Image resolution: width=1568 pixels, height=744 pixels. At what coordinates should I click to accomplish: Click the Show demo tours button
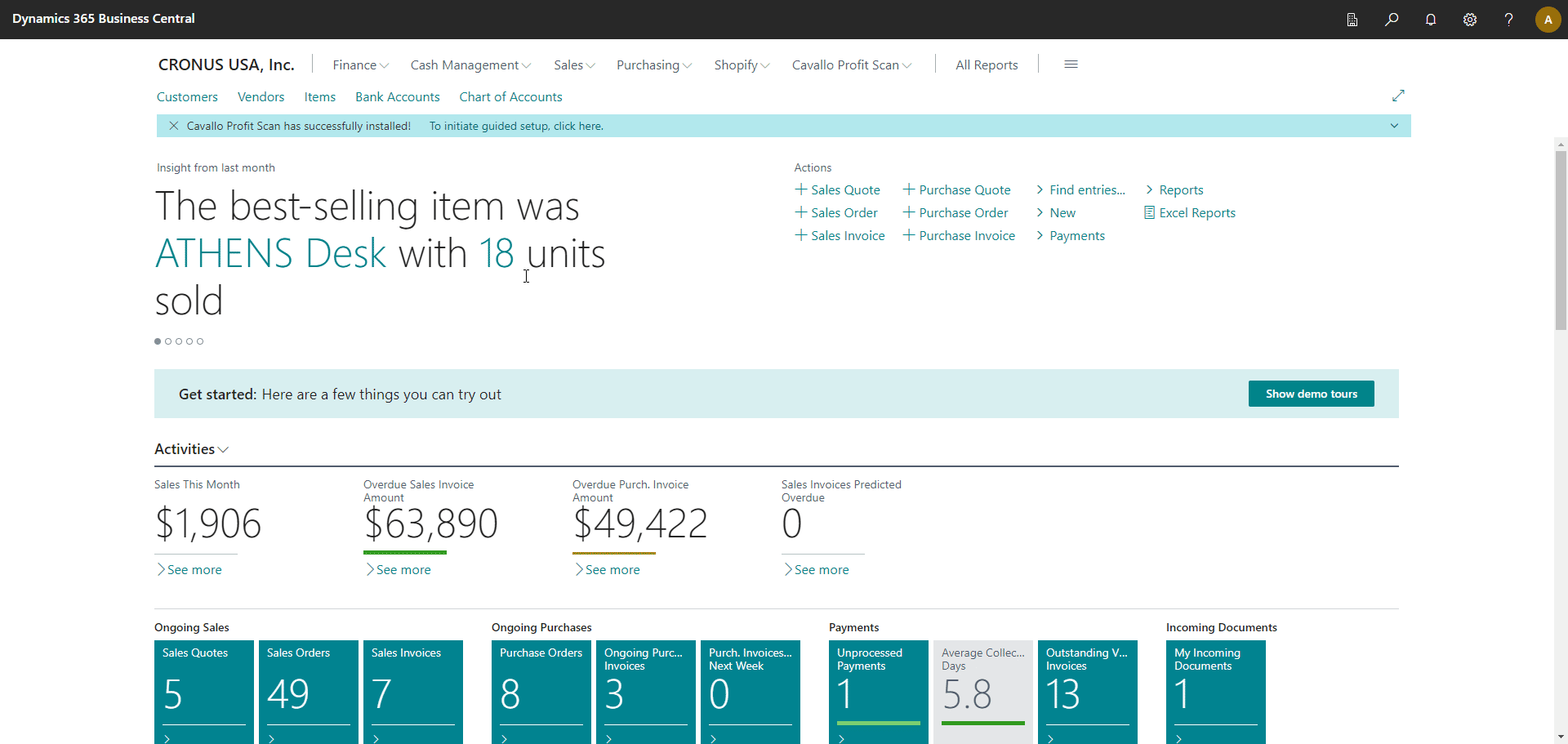point(1311,394)
